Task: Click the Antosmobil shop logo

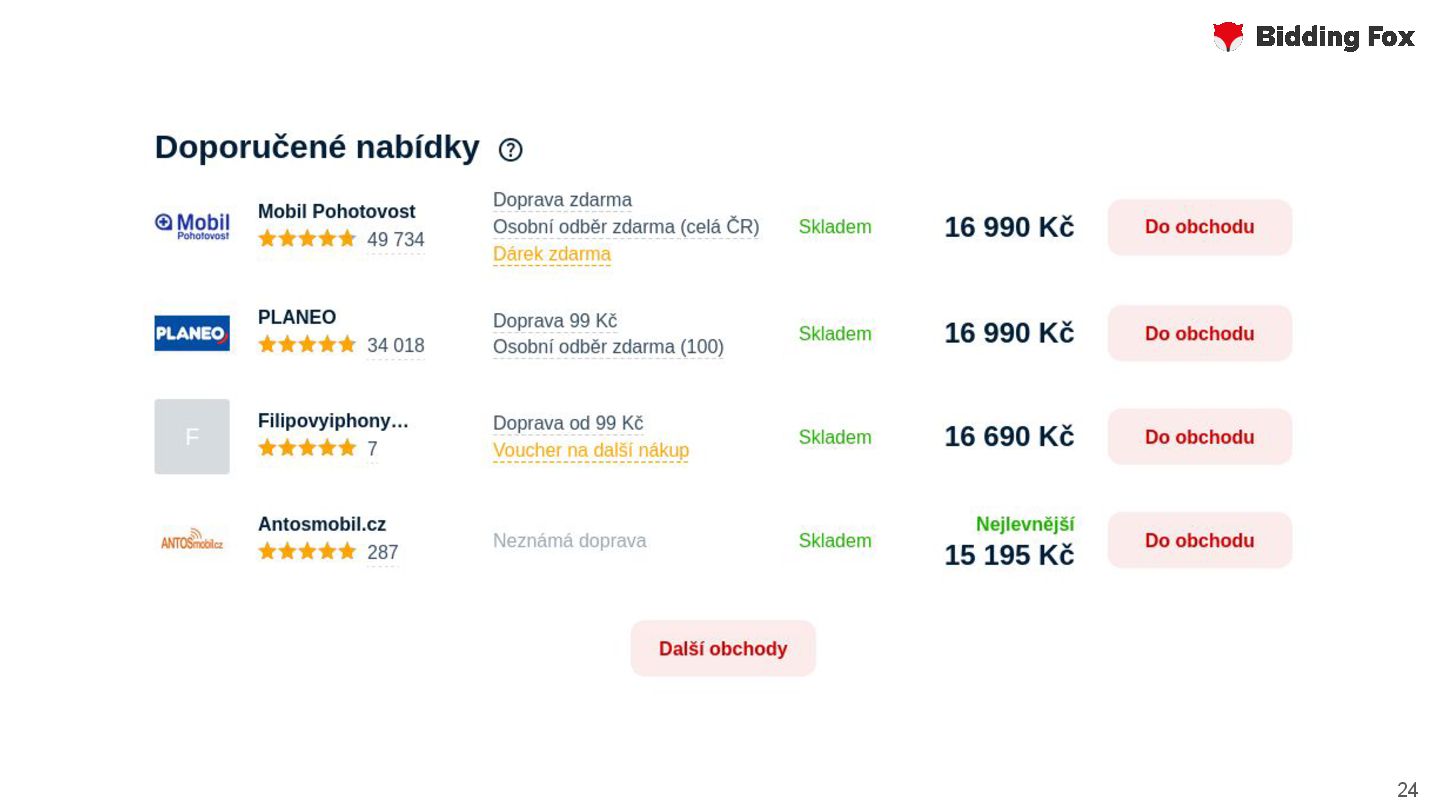Action: click(192, 542)
